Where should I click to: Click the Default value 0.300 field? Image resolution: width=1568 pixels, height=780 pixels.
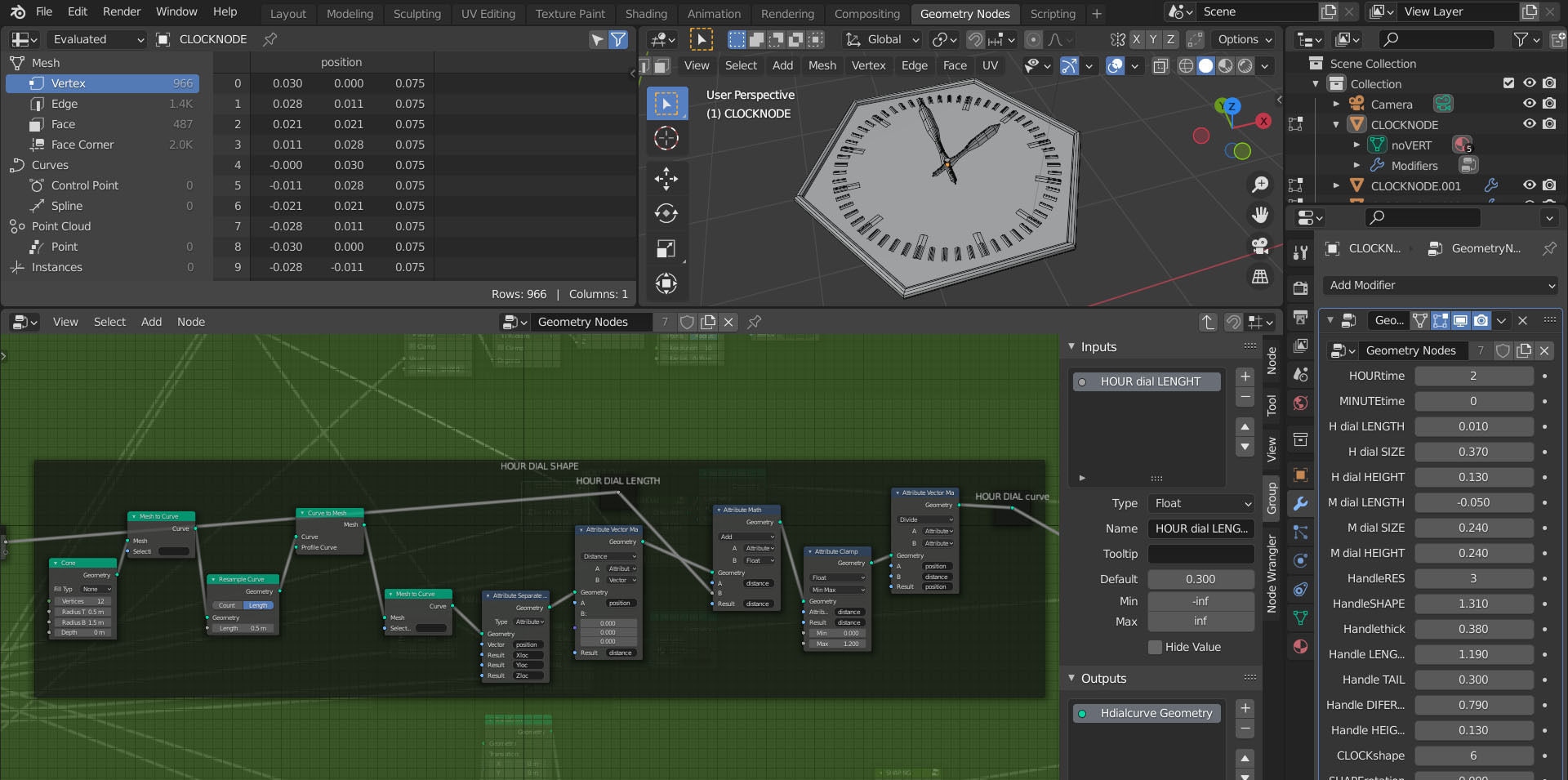1200,579
